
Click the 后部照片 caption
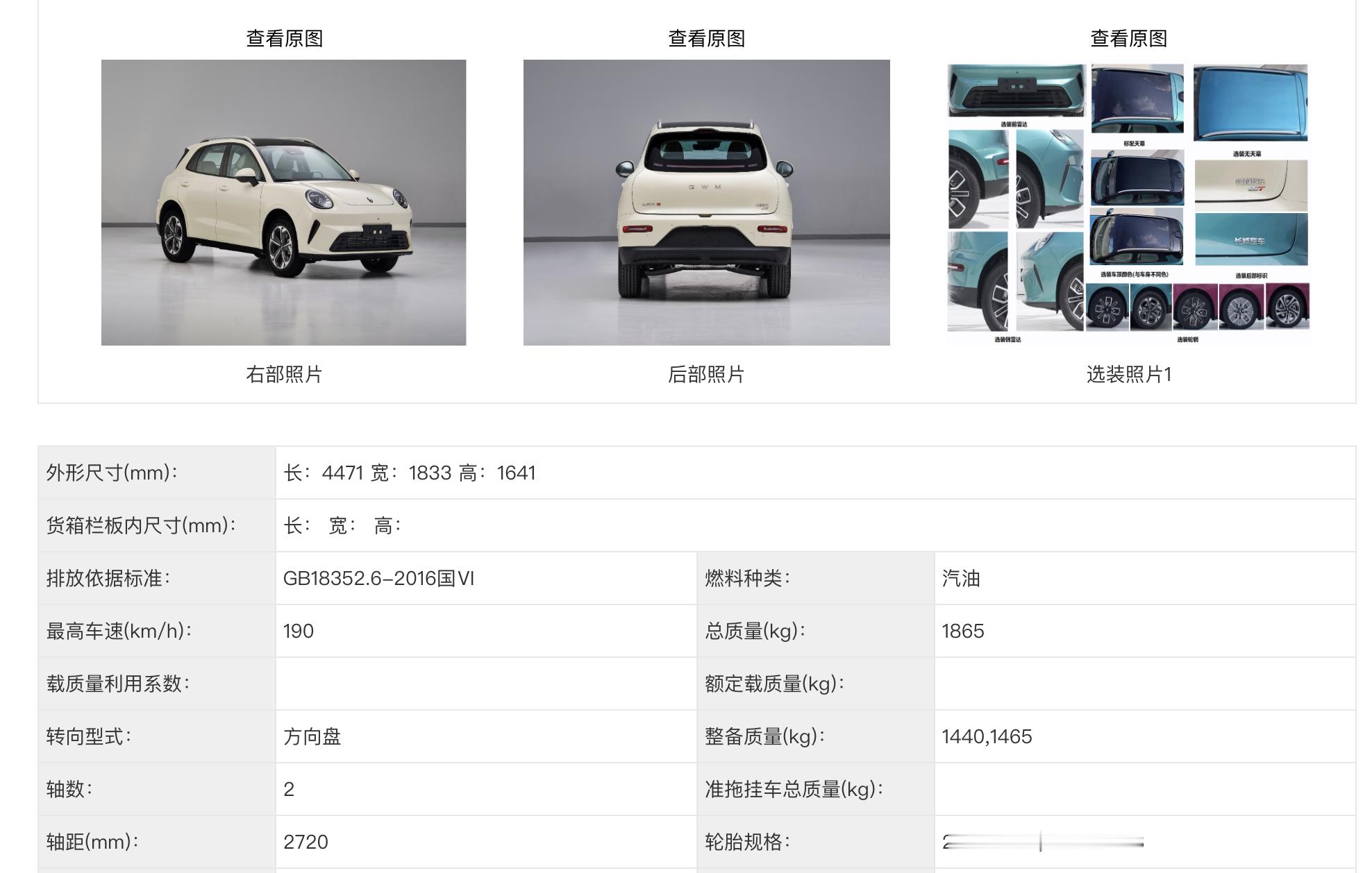click(706, 375)
